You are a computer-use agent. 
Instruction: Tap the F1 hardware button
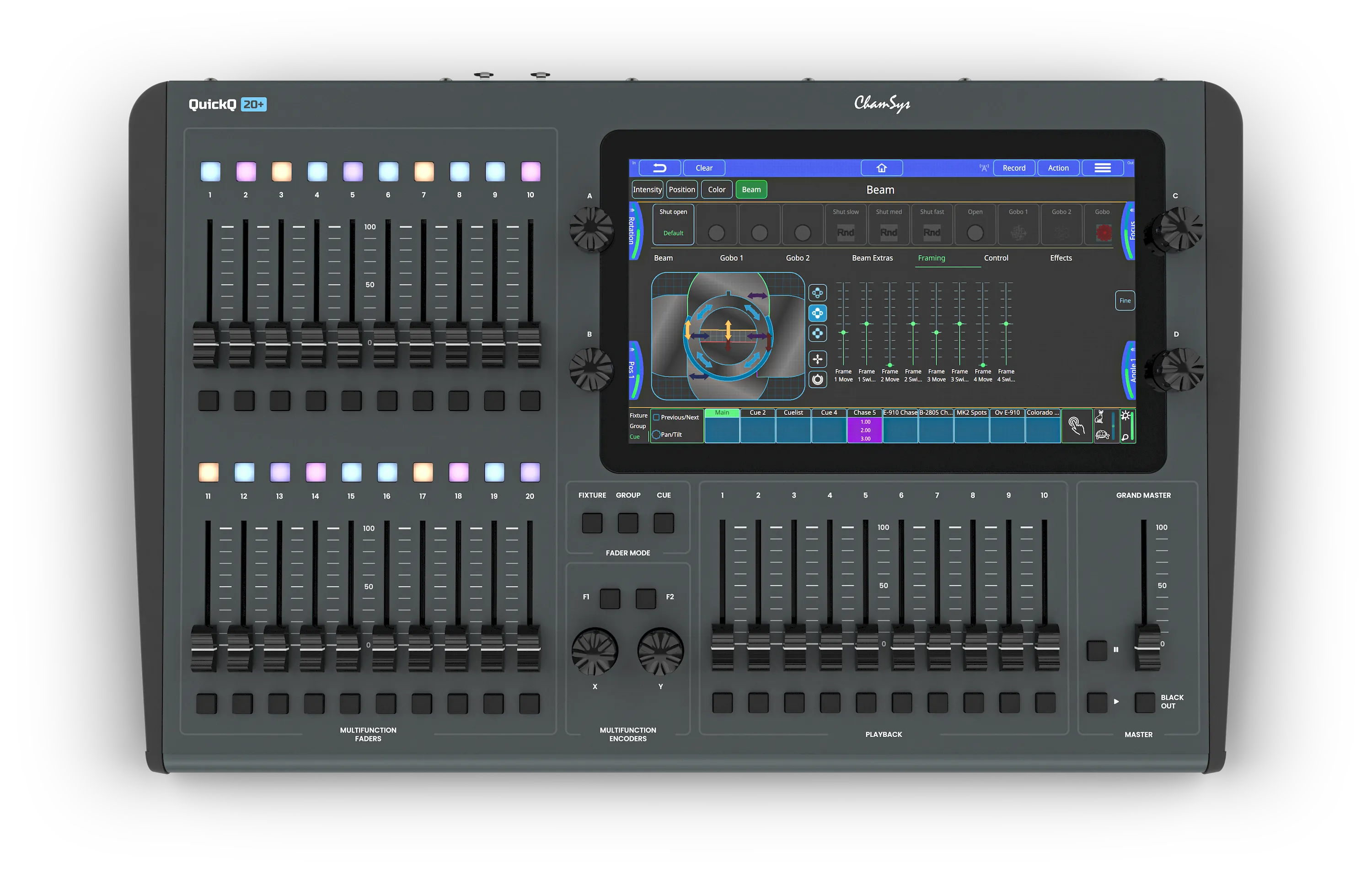tap(610, 598)
